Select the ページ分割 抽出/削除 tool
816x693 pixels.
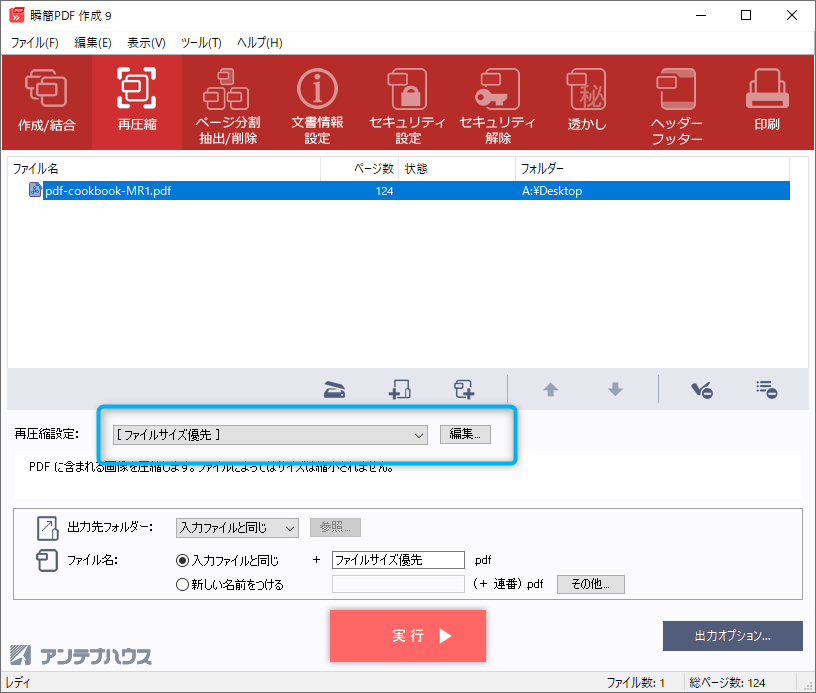tap(227, 101)
